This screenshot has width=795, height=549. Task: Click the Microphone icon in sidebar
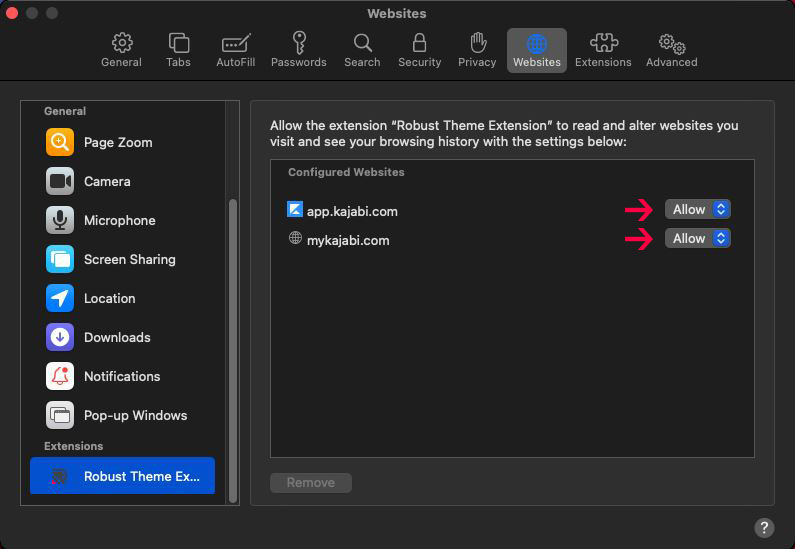tap(60, 220)
